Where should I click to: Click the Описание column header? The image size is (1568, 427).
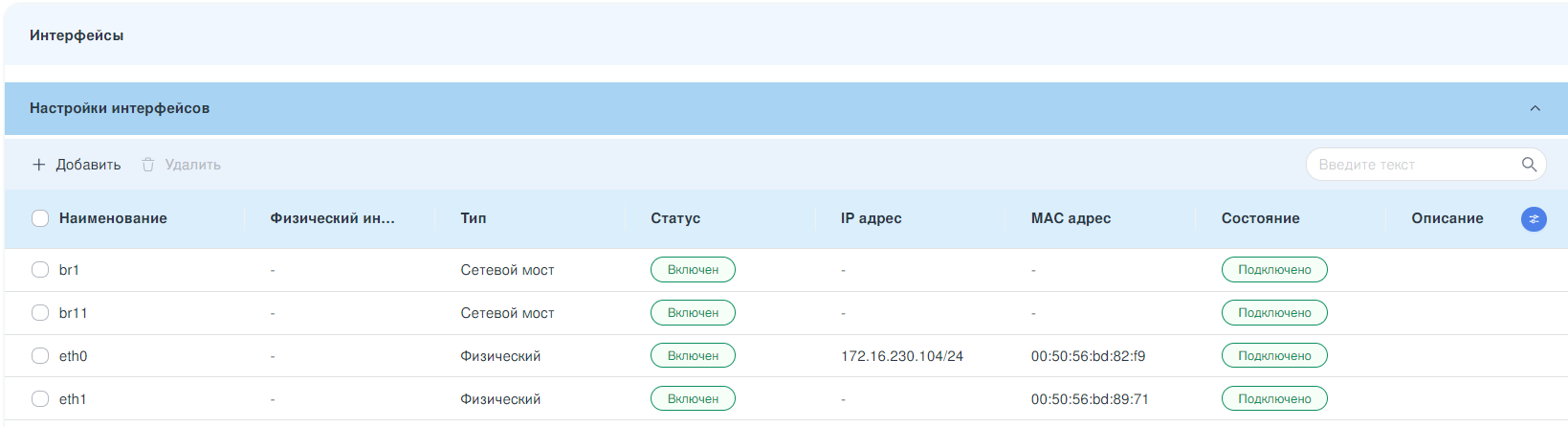click(1447, 218)
